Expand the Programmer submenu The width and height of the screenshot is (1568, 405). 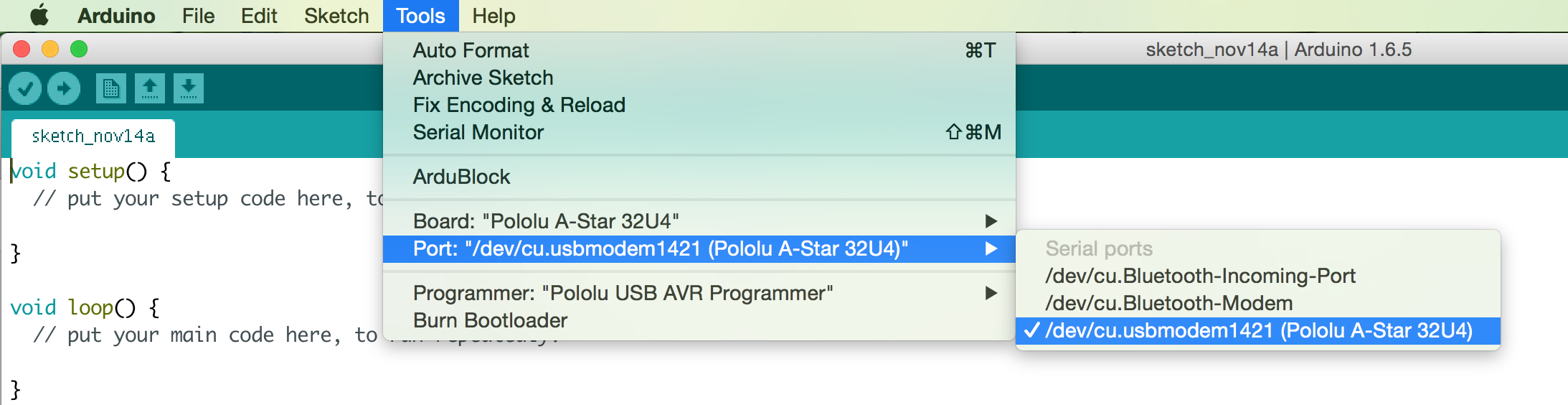(699, 294)
